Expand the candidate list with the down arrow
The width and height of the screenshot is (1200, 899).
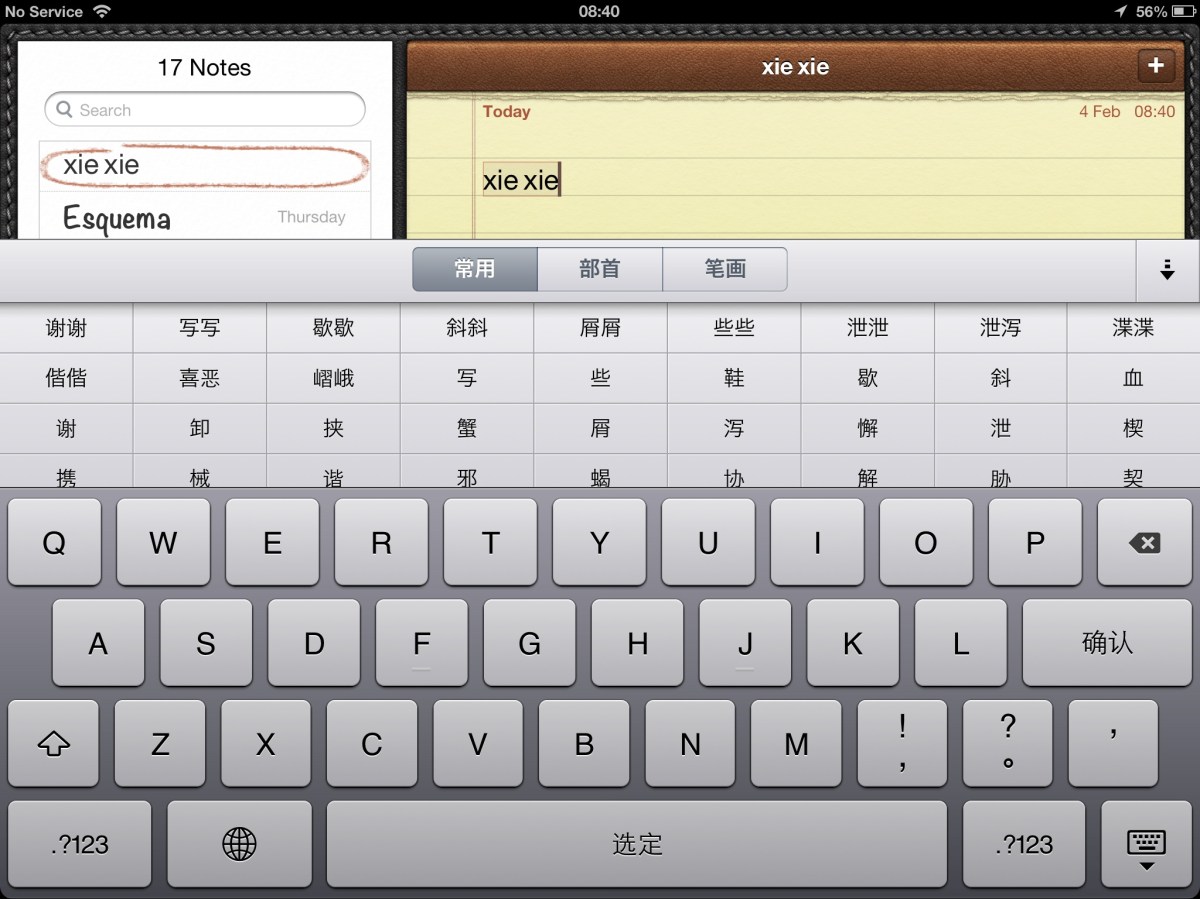(x=1167, y=270)
